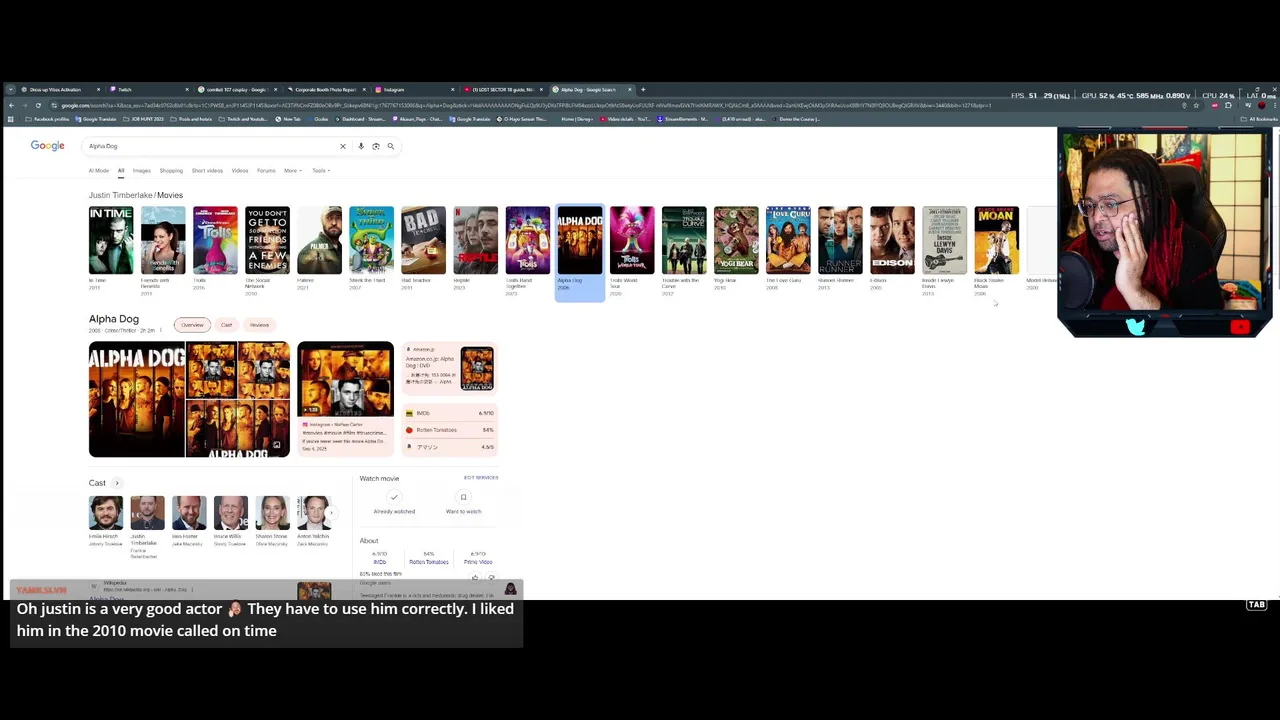Show more cast members with carousel arrow
Image resolution: width=1280 pixels, height=720 pixels.
[x=331, y=513]
